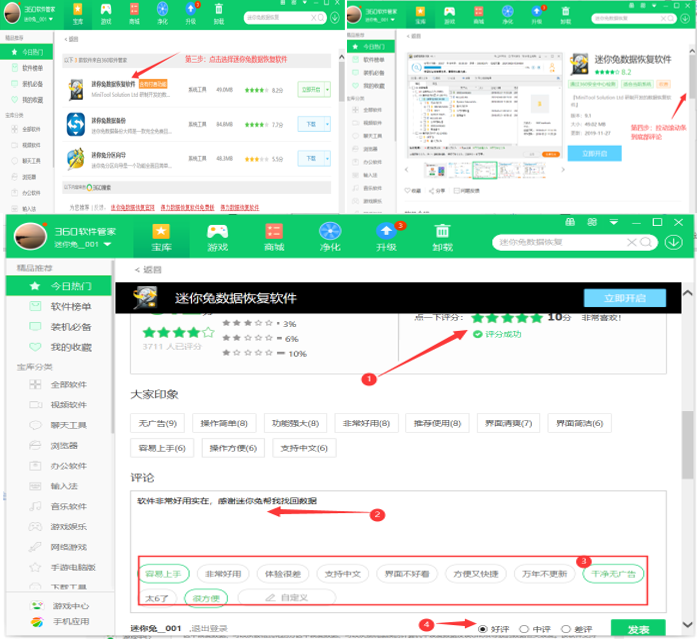Viewport: 699px width, 639px height.
Task: Click 网络游戏 category icon in front sidebar
Action: (35, 547)
